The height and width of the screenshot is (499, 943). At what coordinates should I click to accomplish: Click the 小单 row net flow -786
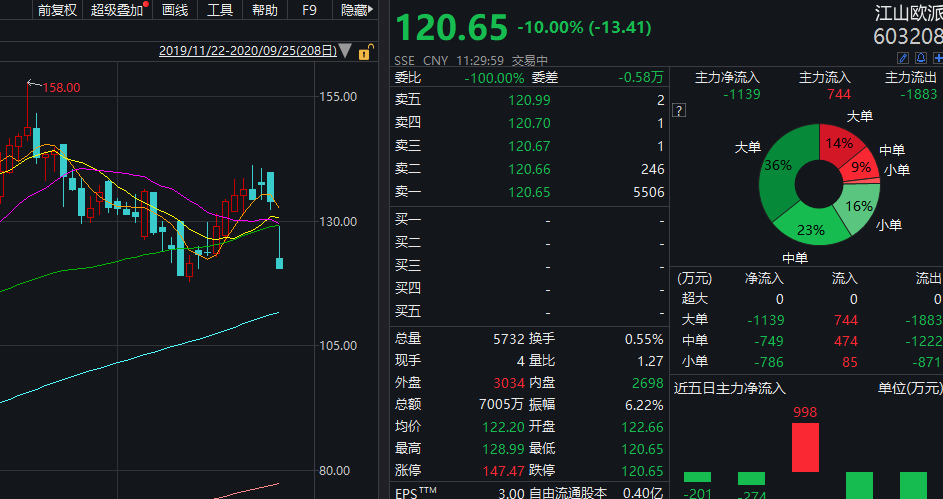pos(769,362)
